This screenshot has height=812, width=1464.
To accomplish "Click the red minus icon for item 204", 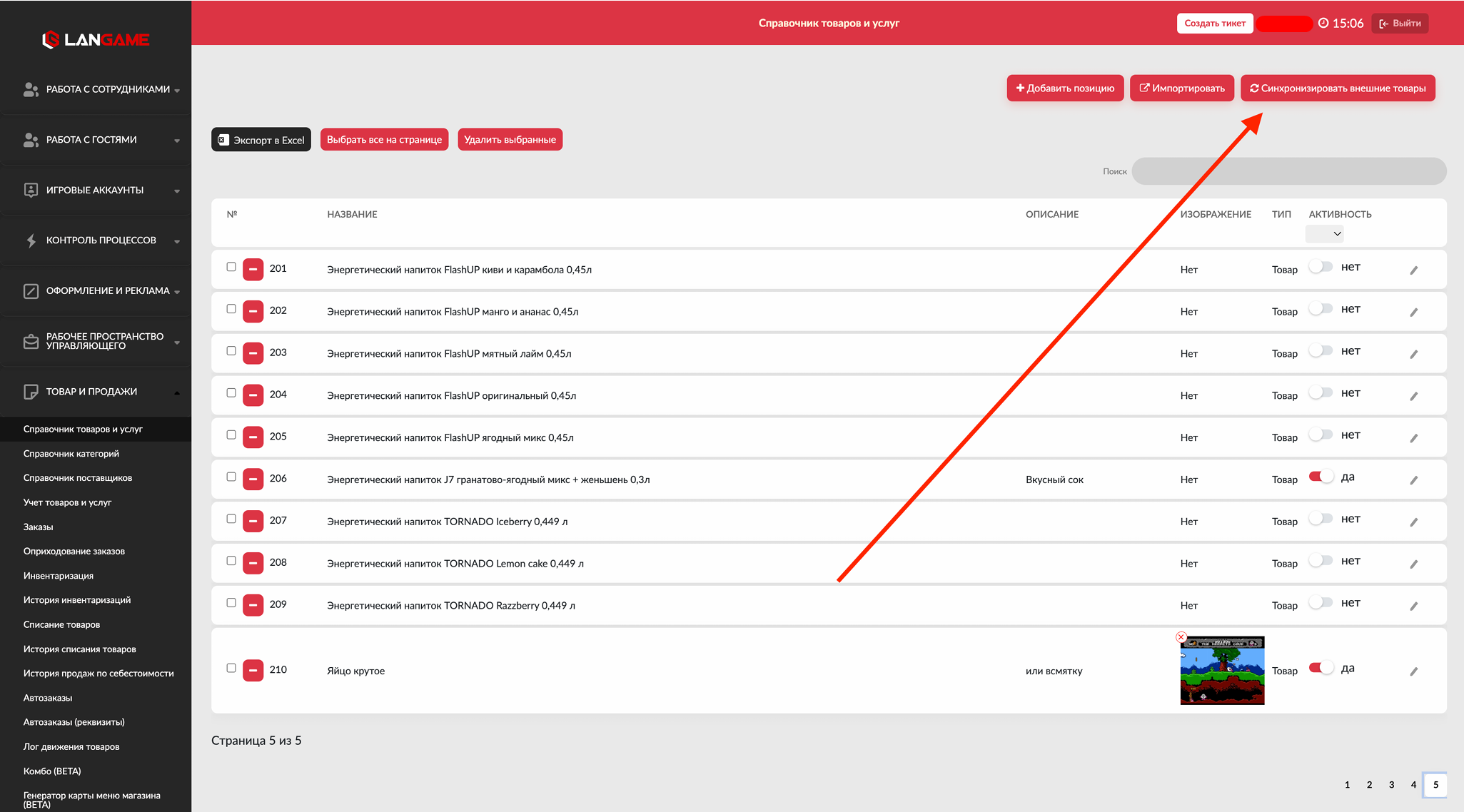I will (253, 395).
